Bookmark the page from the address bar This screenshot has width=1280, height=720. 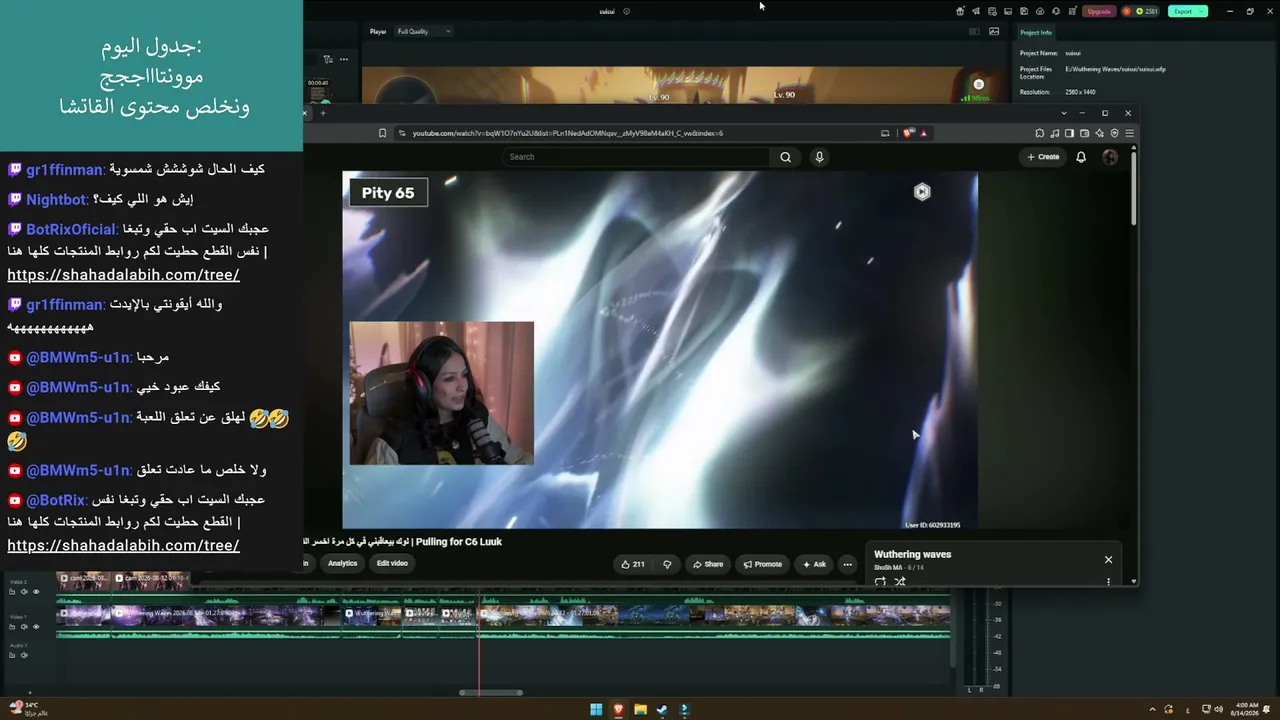(382, 133)
